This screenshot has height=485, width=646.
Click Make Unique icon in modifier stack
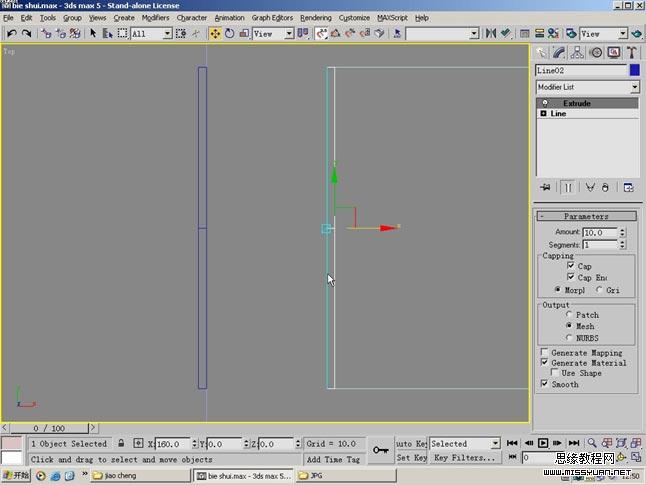pos(590,187)
